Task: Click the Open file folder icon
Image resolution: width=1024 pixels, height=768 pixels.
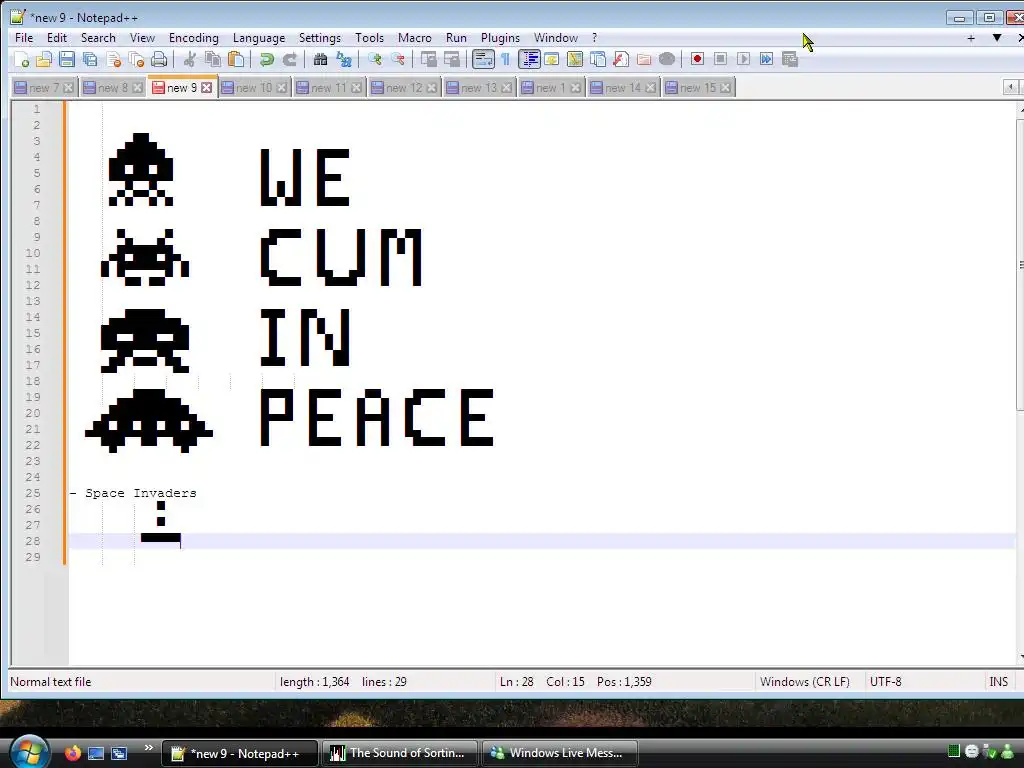Action: pyautogui.click(x=44, y=59)
